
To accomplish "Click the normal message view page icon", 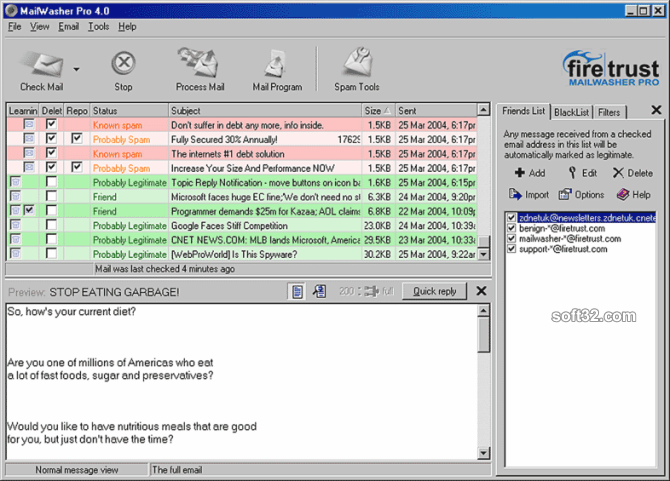I will (x=297, y=291).
